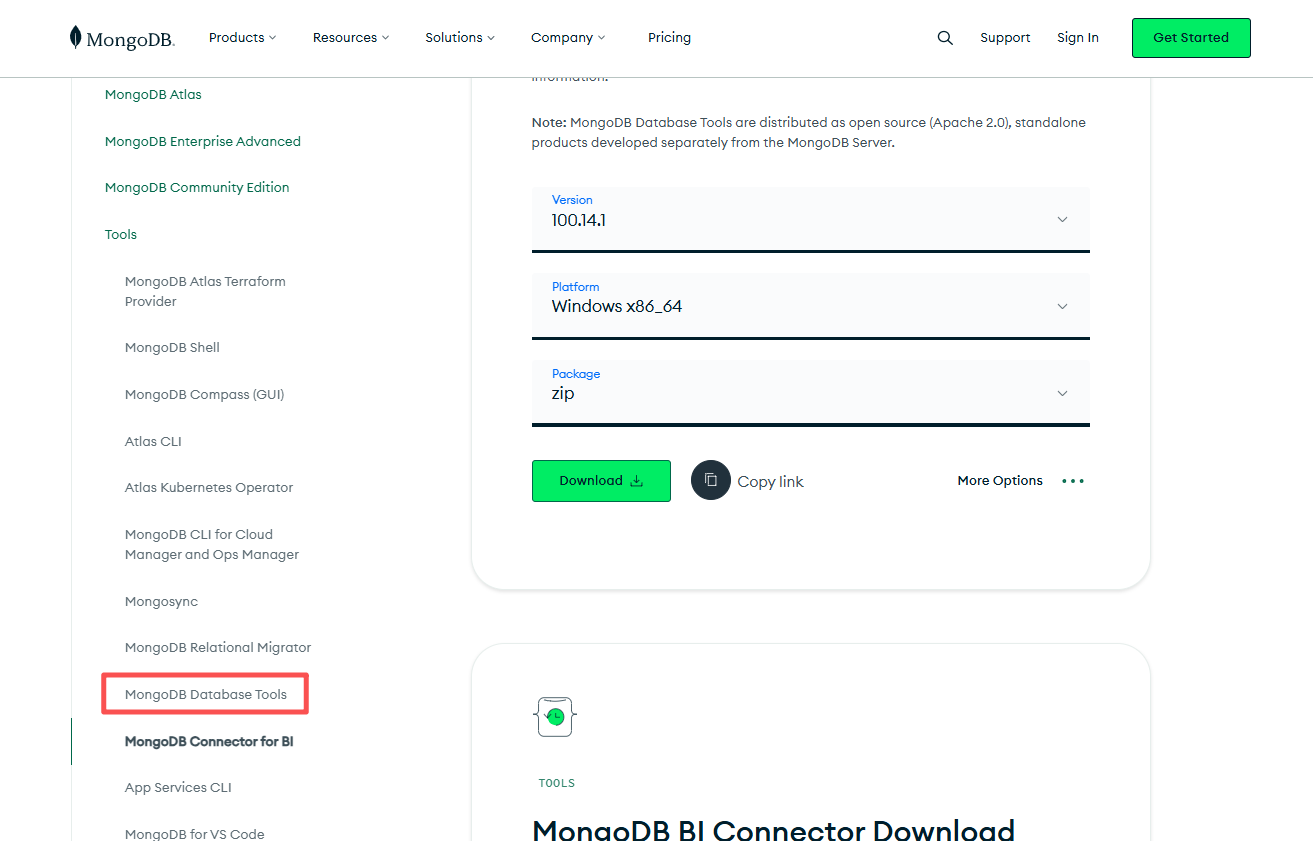Image resolution: width=1313 pixels, height=841 pixels.
Task: Click the More Options label
Action: click(x=1000, y=481)
